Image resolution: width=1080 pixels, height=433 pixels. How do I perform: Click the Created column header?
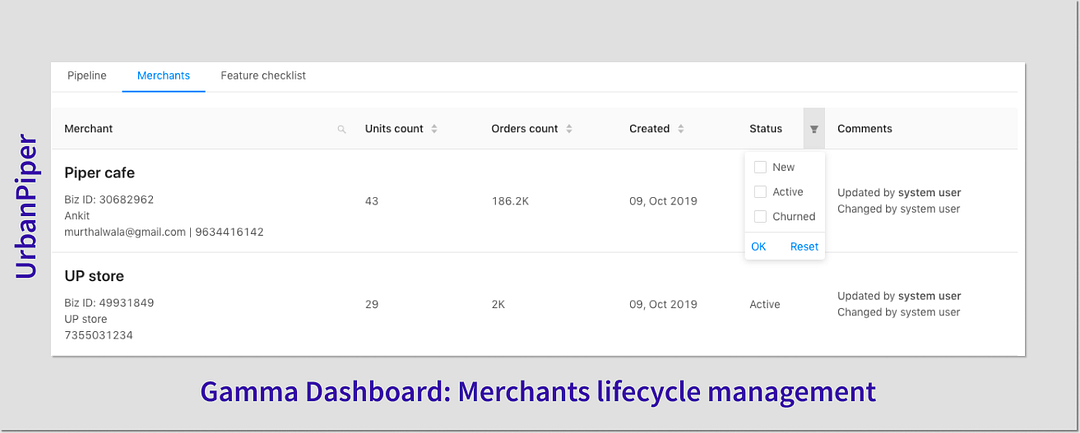(x=650, y=129)
